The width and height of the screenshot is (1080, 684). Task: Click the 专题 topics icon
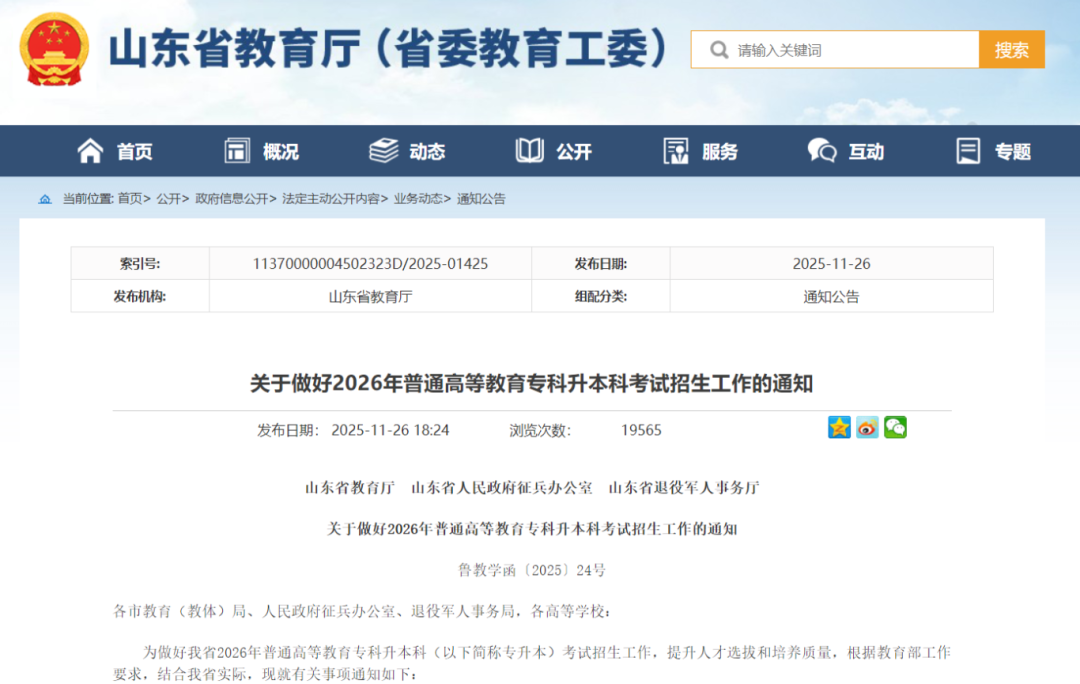click(967, 151)
